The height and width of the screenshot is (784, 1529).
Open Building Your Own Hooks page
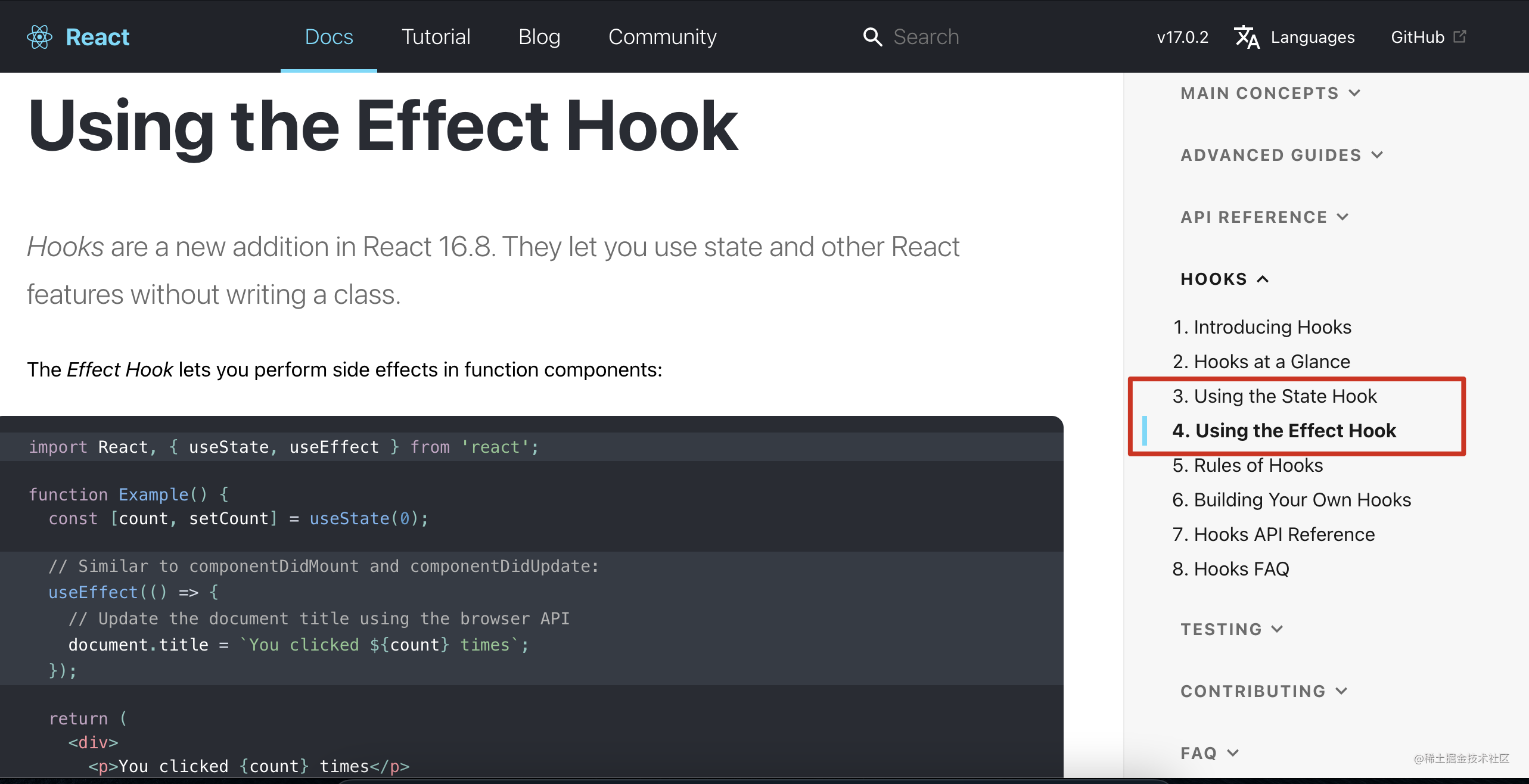(1291, 500)
